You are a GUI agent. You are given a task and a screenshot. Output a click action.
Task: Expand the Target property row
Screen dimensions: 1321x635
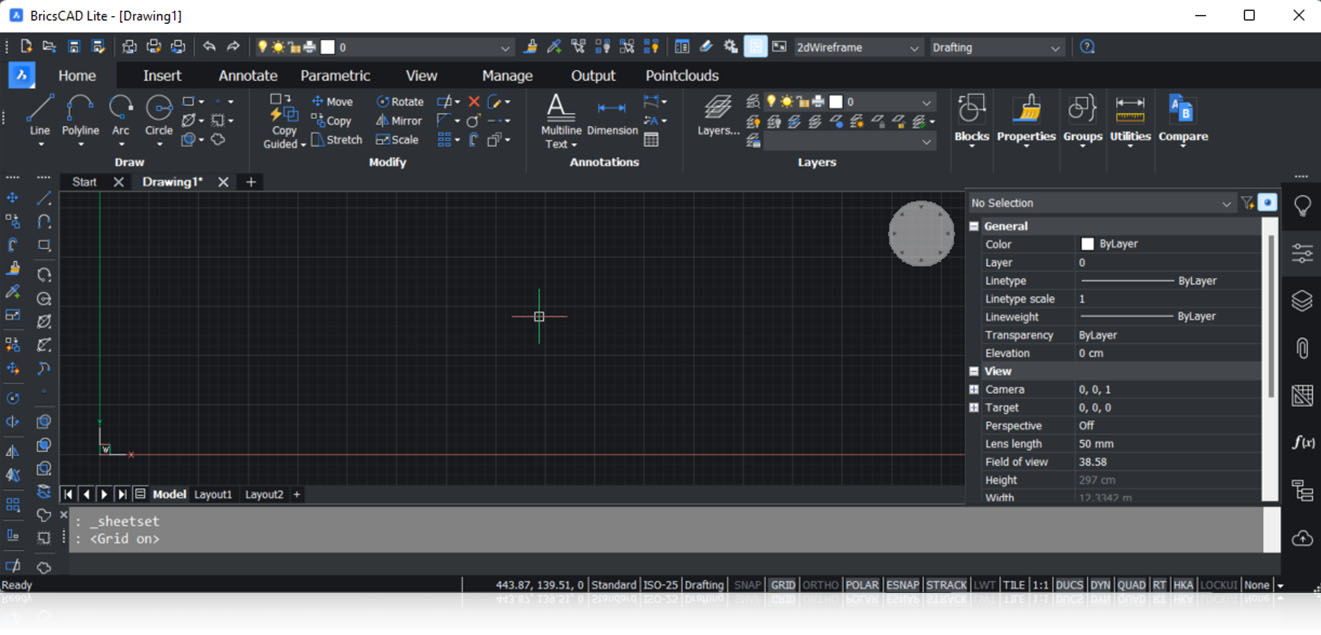coord(974,408)
